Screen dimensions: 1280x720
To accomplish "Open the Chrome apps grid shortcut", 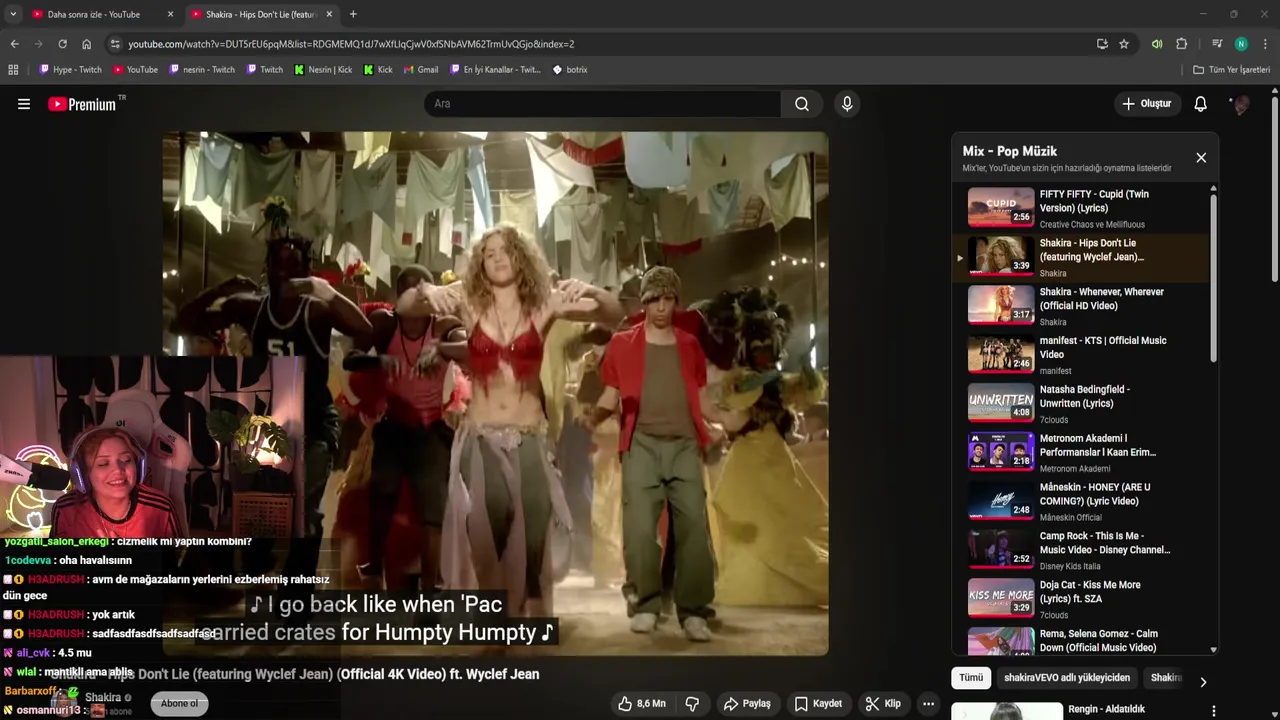I will (x=13, y=70).
